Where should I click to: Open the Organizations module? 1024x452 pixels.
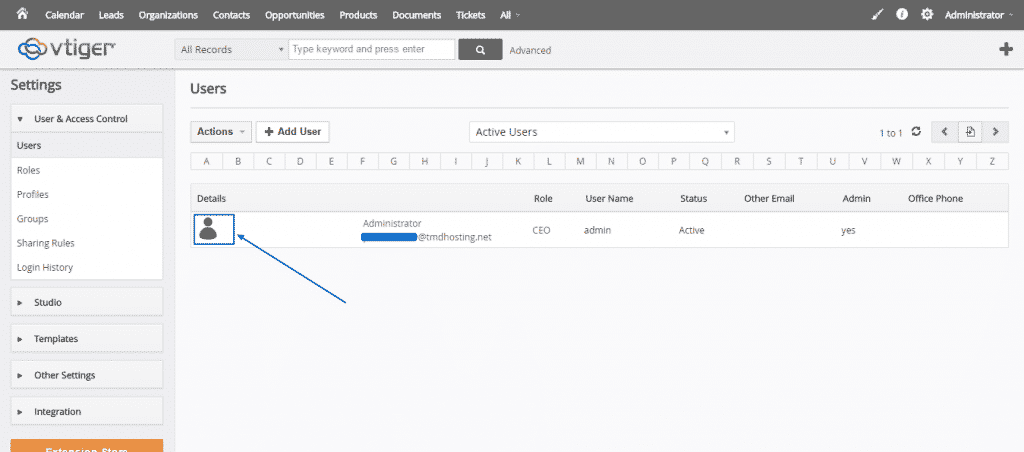click(168, 14)
